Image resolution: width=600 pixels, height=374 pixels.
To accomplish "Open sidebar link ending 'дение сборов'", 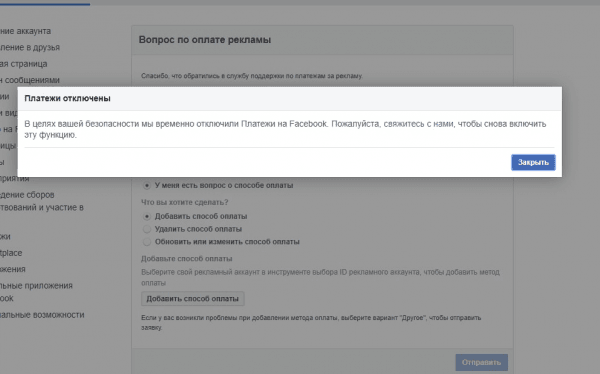I will [x=27, y=195].
